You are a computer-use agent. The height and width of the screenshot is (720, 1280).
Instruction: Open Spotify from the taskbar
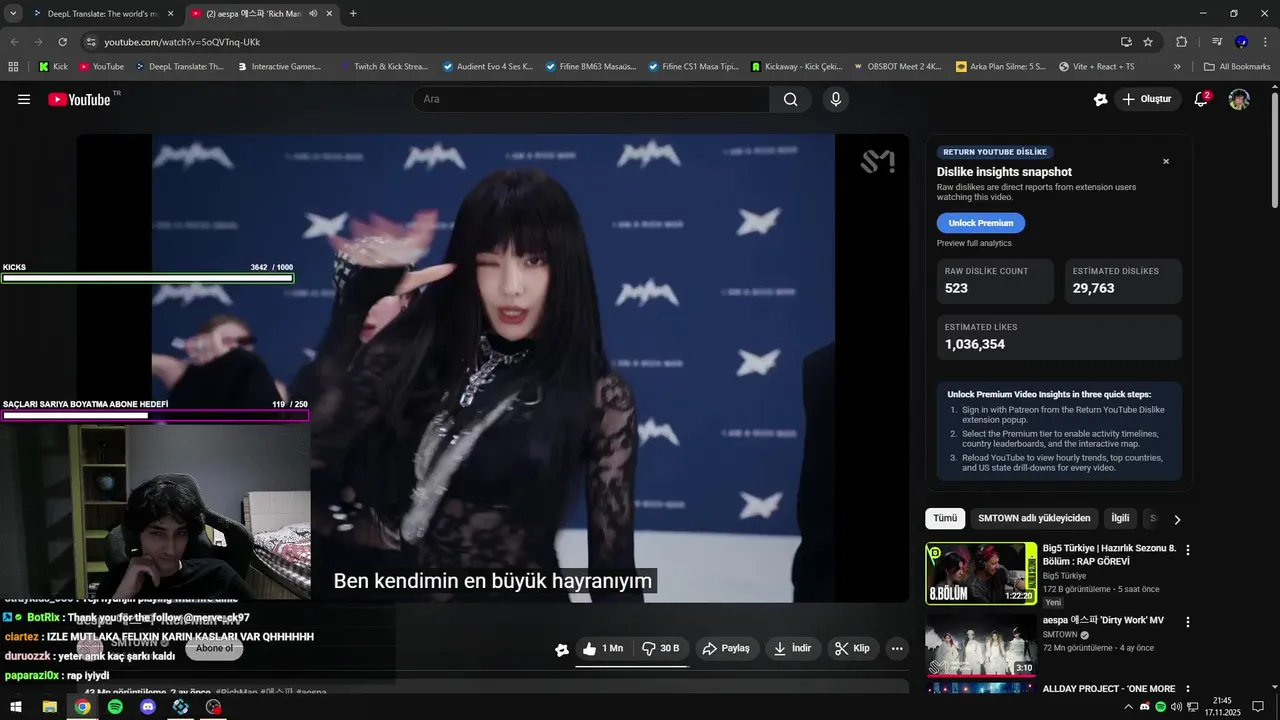point(115,707)
